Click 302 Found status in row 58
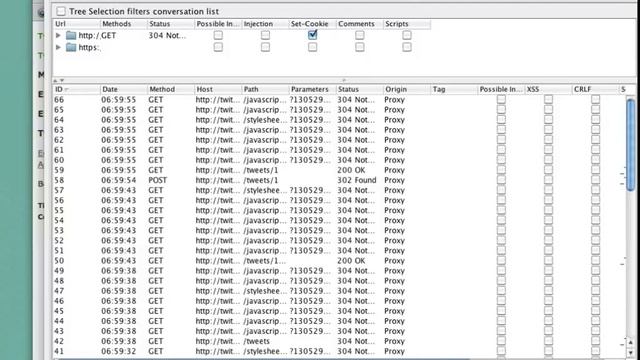The image size is (640, 360). pyautogui.click(x=356, y=180)
